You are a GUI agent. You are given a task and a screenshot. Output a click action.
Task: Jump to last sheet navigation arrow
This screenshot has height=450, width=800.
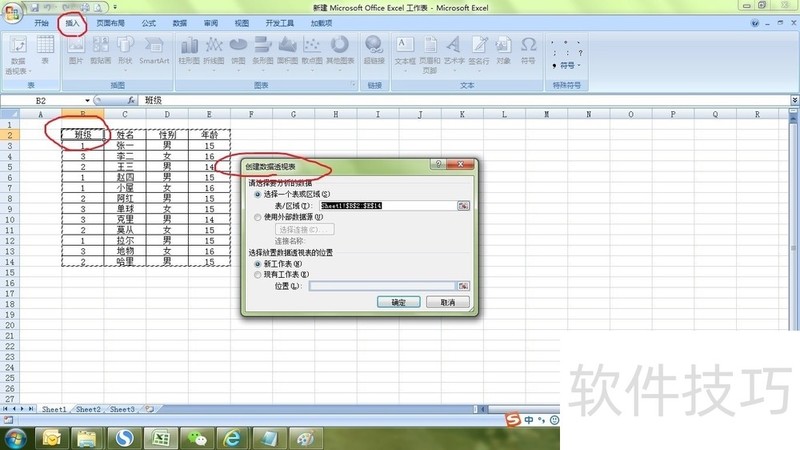click(x=31, y=409)
